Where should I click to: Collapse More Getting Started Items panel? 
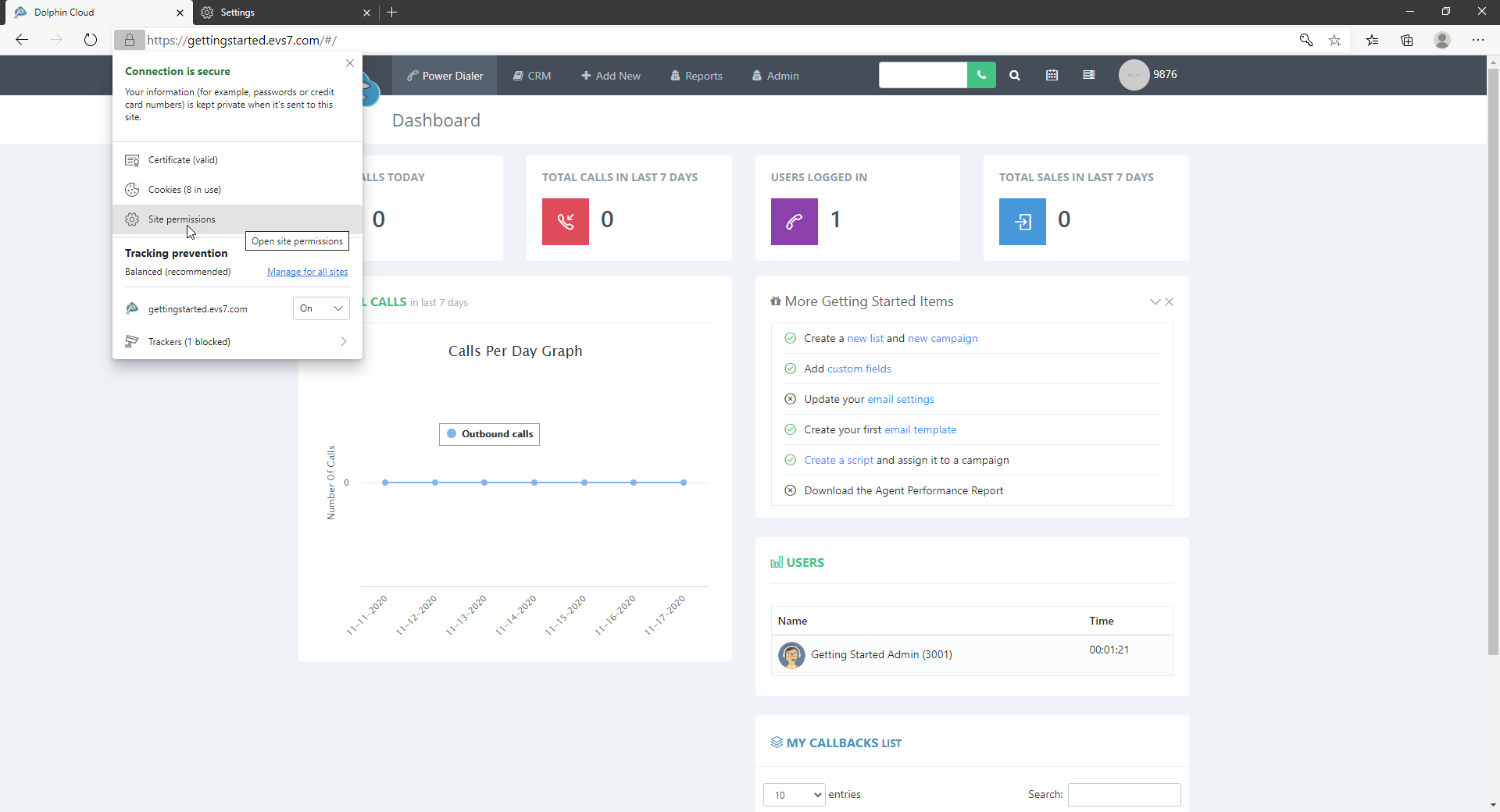pyautogui.click(x=1155, y=301)
